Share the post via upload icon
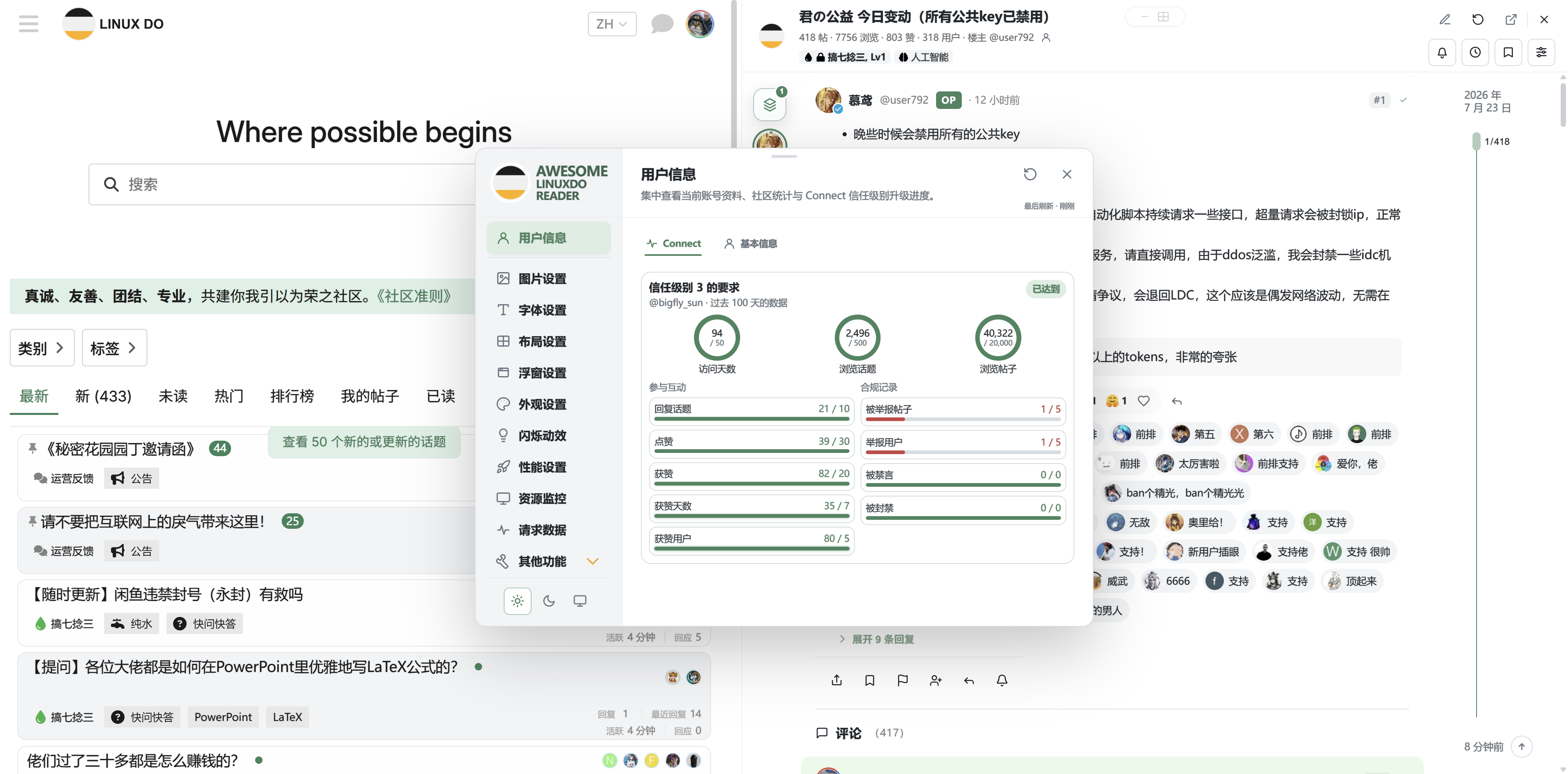 836,680
